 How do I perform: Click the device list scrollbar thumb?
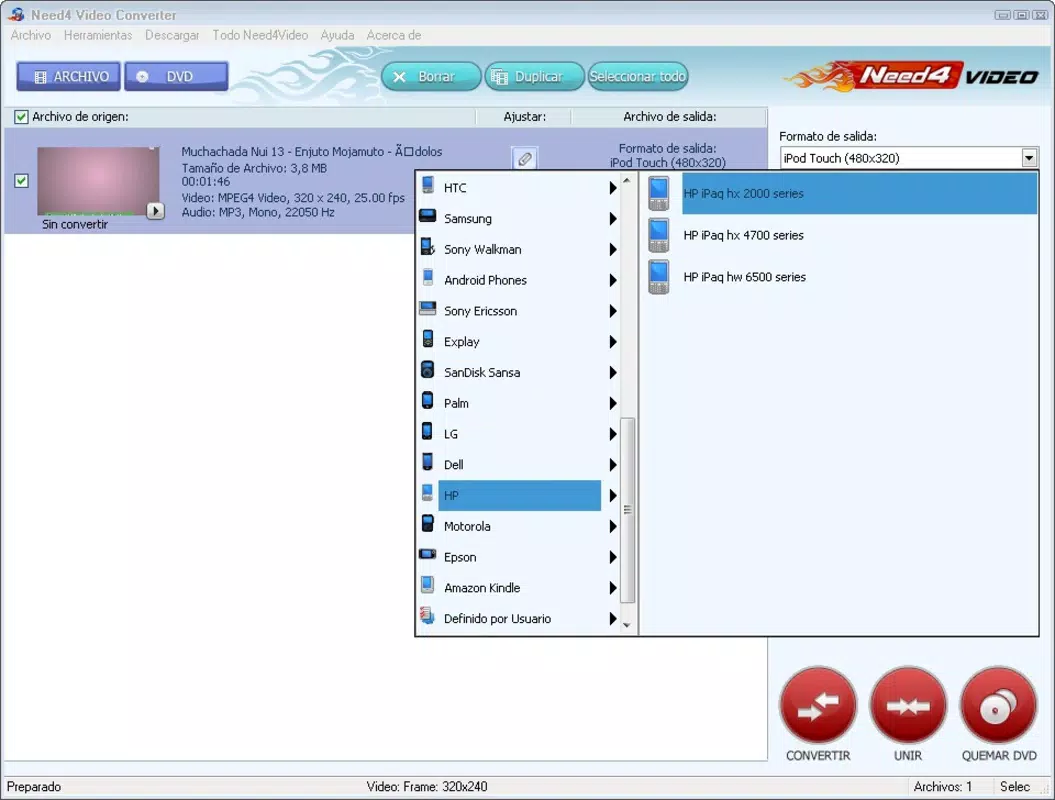(627, 509)
